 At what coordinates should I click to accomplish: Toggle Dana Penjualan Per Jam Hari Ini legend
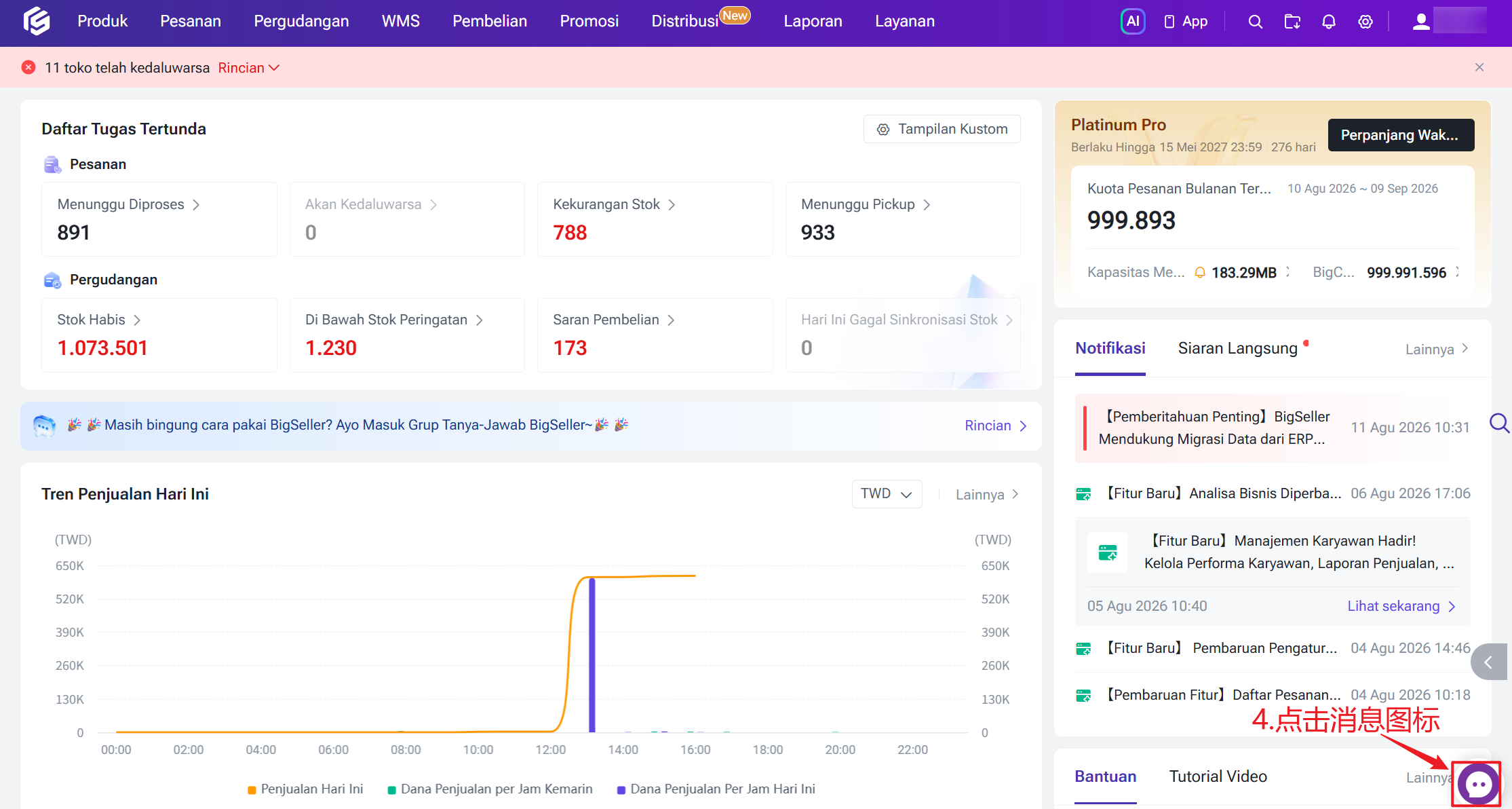pyautogui.click(x=716, y=789)
